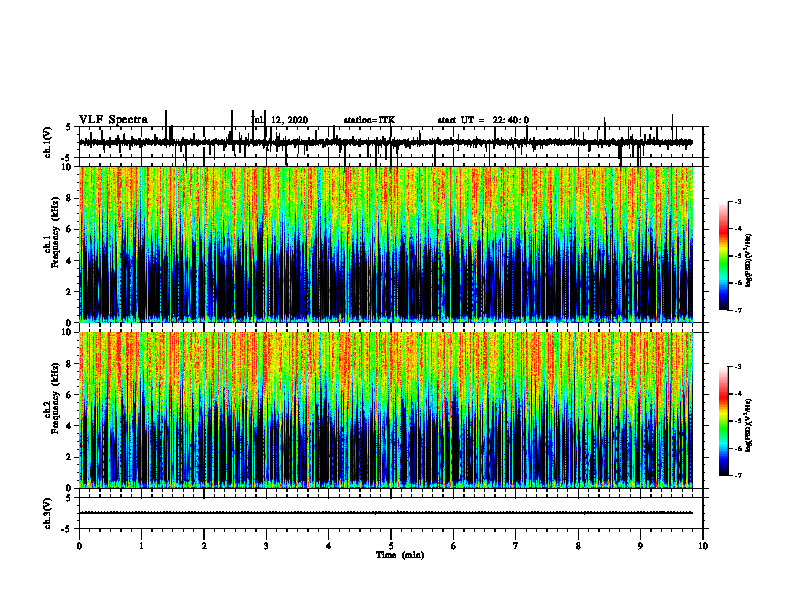792x612 pixels.
Task: Click the "-5" label on ch.1 colorbar
Action: pyautogui.click(x=737, y=256)
